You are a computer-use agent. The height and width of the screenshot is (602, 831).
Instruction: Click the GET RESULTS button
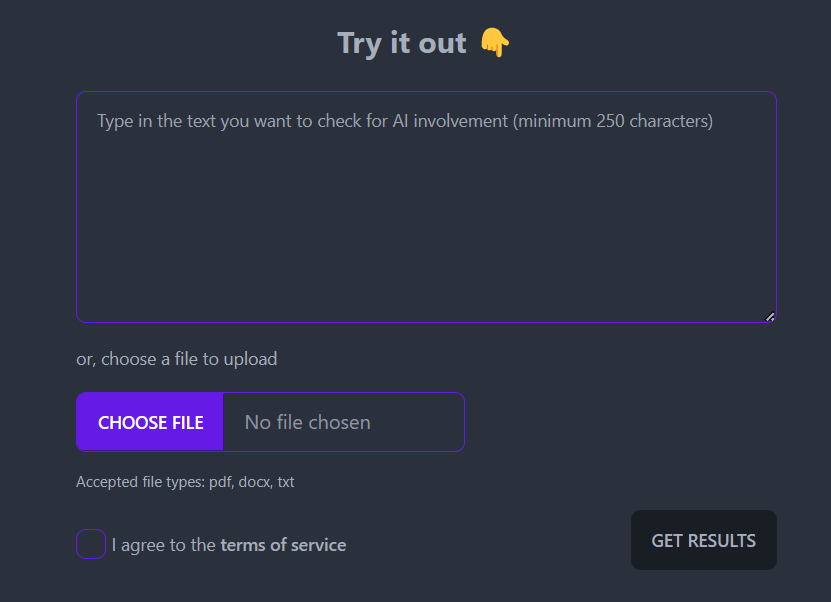(703, 541)
